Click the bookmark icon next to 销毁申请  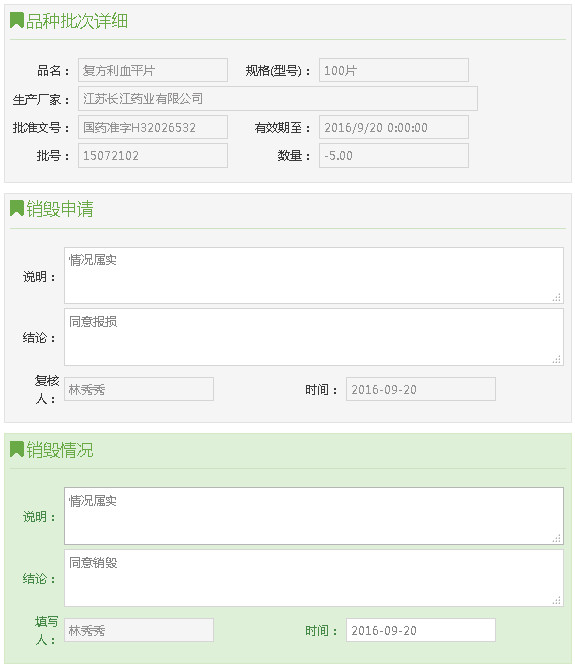pyautogui.click(x=17, y=208)
